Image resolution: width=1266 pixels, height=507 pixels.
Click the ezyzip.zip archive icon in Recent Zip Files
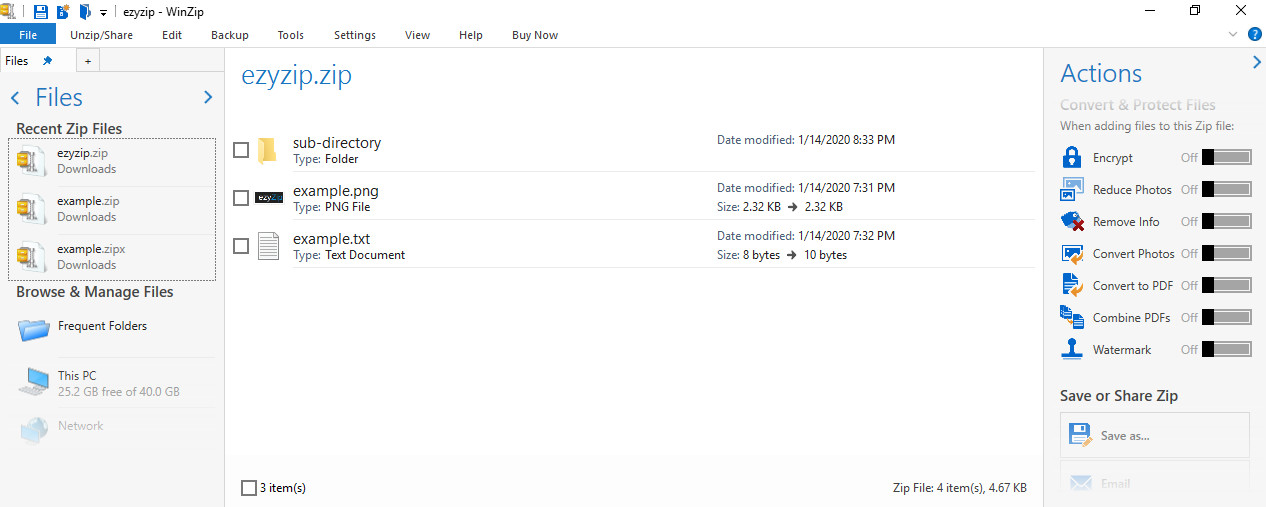tap(32, 161)
